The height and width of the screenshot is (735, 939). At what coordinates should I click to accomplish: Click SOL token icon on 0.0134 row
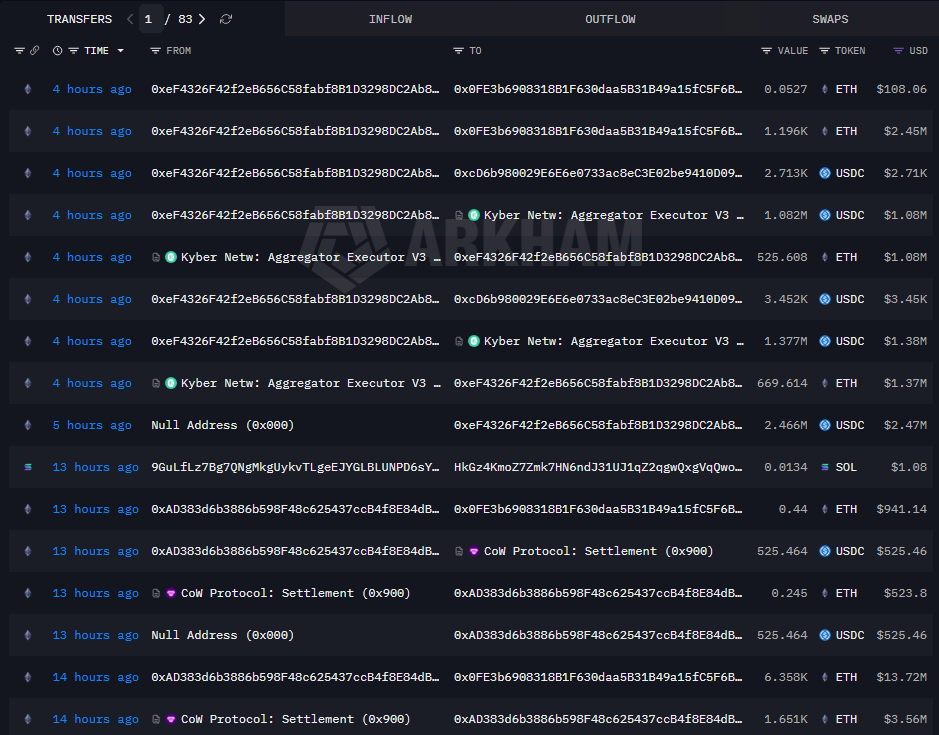coord(825,467)
